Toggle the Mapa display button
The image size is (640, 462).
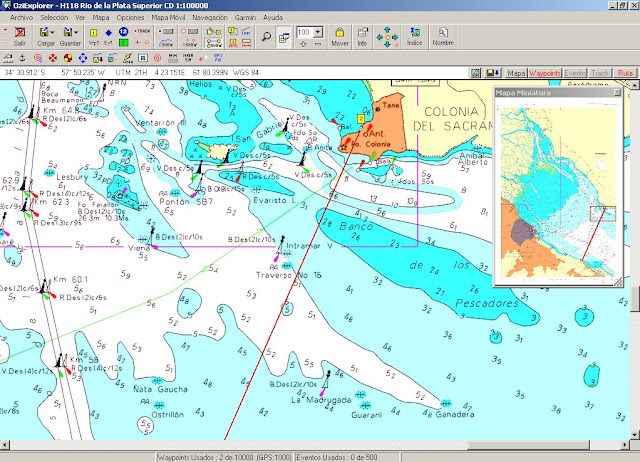point(516,73)
